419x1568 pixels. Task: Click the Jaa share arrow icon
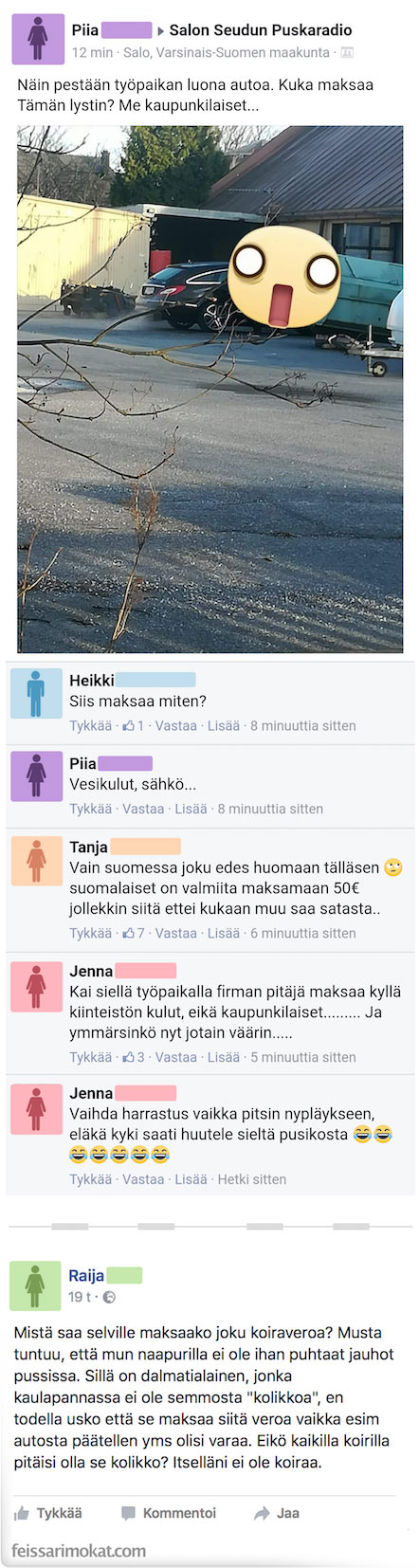(262, 1513)
